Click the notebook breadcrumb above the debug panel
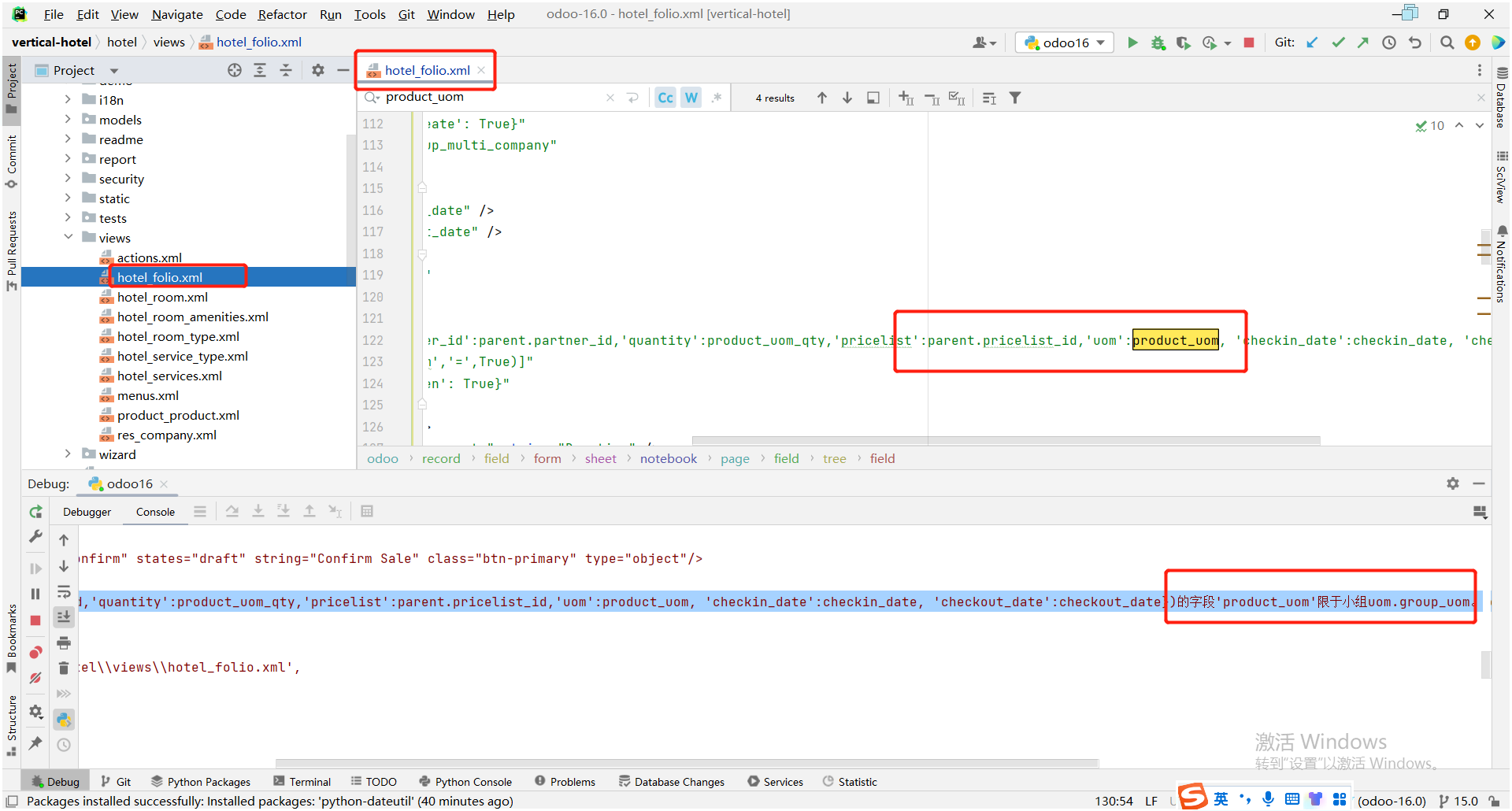 click(668, 458)
